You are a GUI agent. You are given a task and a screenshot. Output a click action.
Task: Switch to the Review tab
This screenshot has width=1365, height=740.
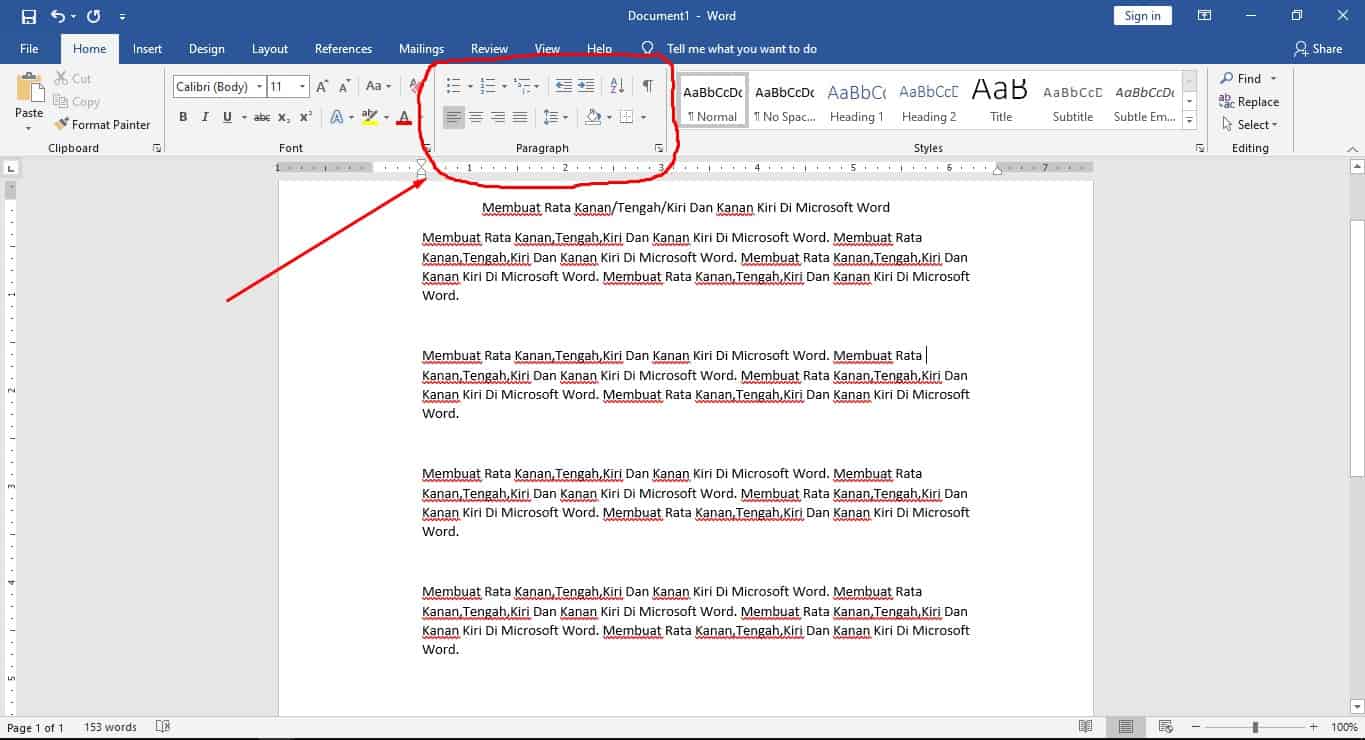click(489, 48)
